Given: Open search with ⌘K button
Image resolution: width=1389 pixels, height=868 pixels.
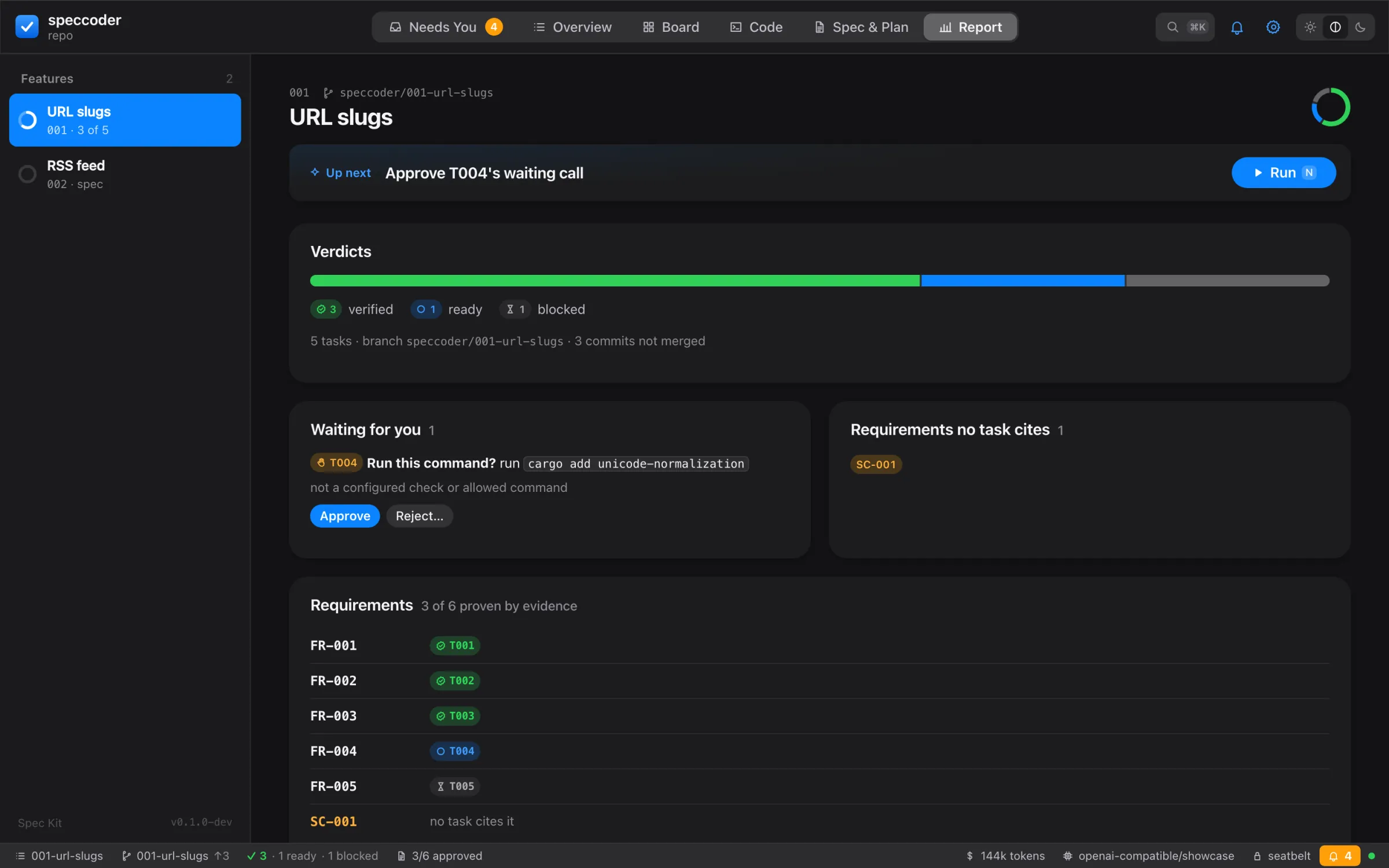Looking at the screenshot, I should [x=1185, y=27].
